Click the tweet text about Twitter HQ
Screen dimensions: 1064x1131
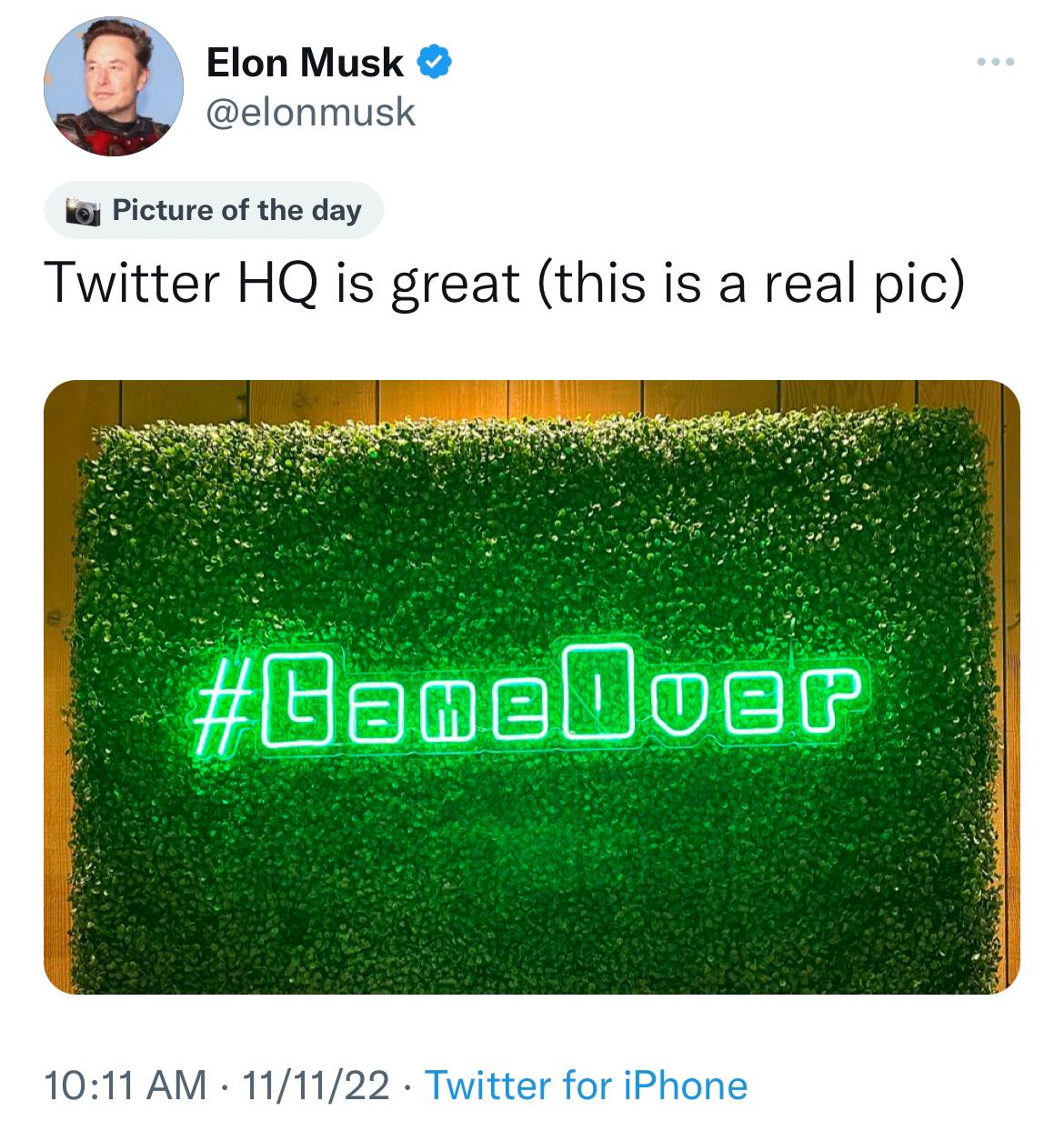(504, 284)
